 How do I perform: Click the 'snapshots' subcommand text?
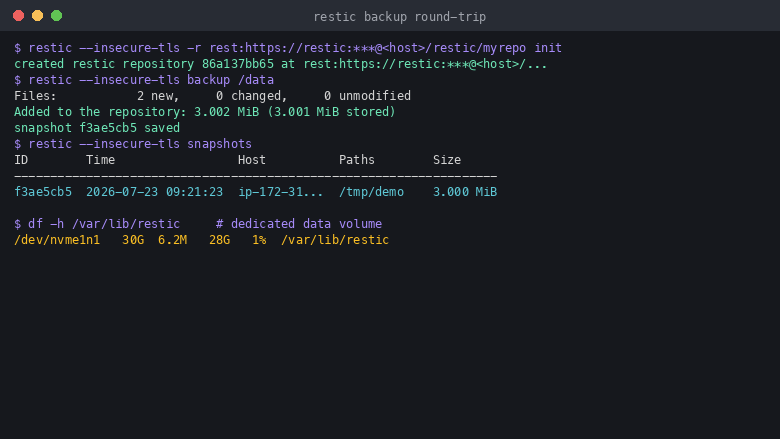[219, 144]
